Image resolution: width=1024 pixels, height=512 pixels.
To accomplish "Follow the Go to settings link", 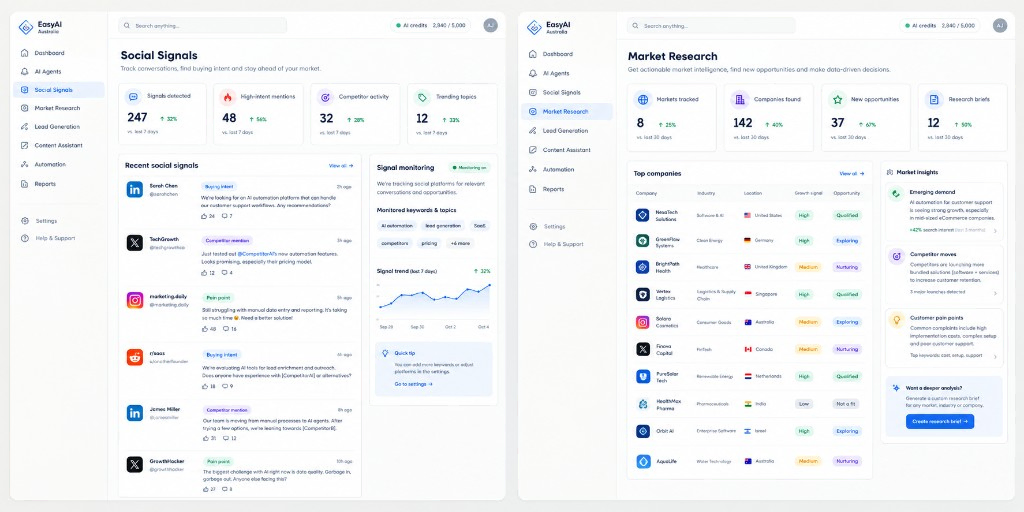I will (x=413, y=384).
